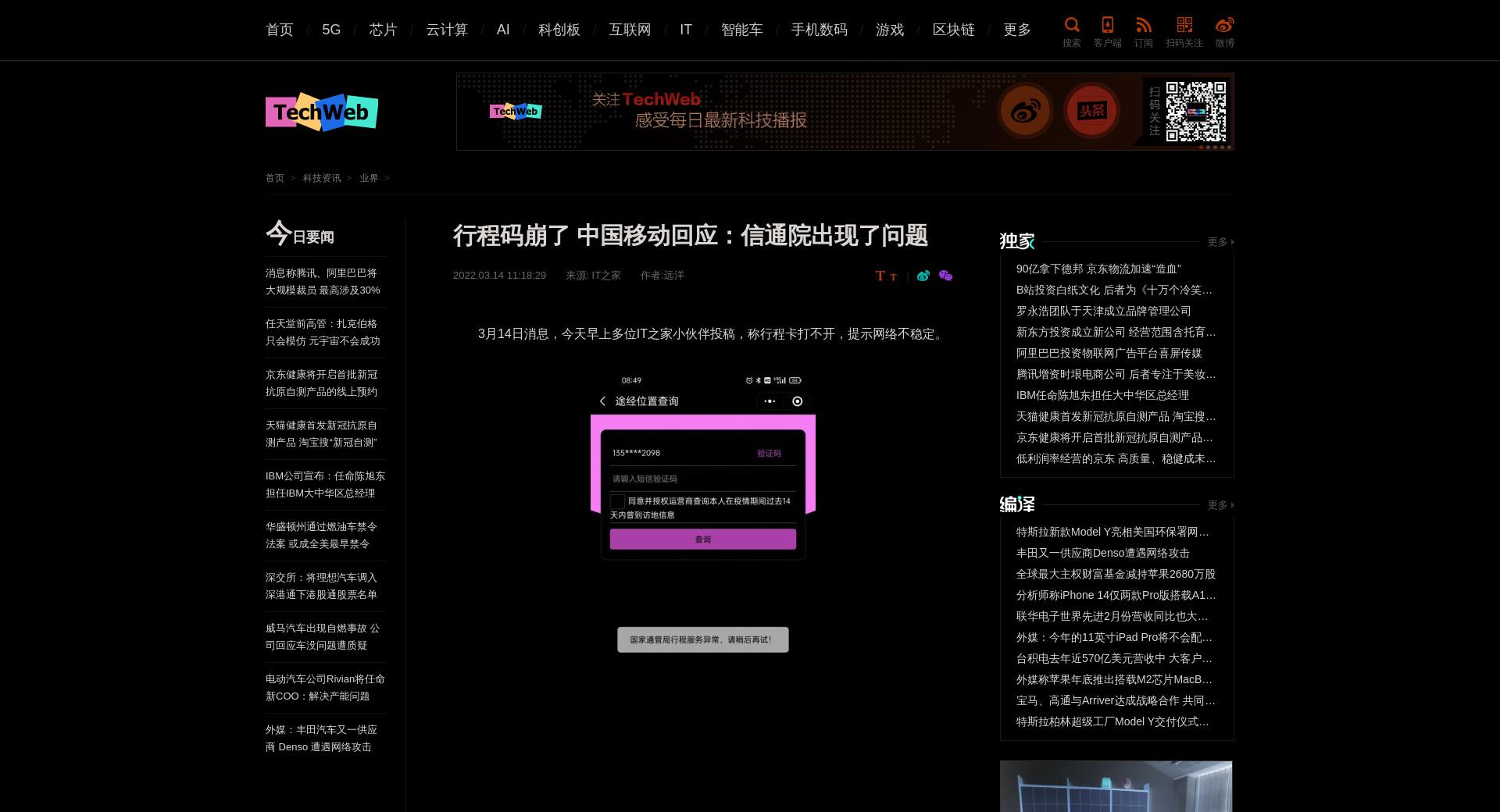Image resolution: width=1500 pixels, height=812 pixels.
Task: Open the 智能车 navigation item
Action: pos(742,30)
